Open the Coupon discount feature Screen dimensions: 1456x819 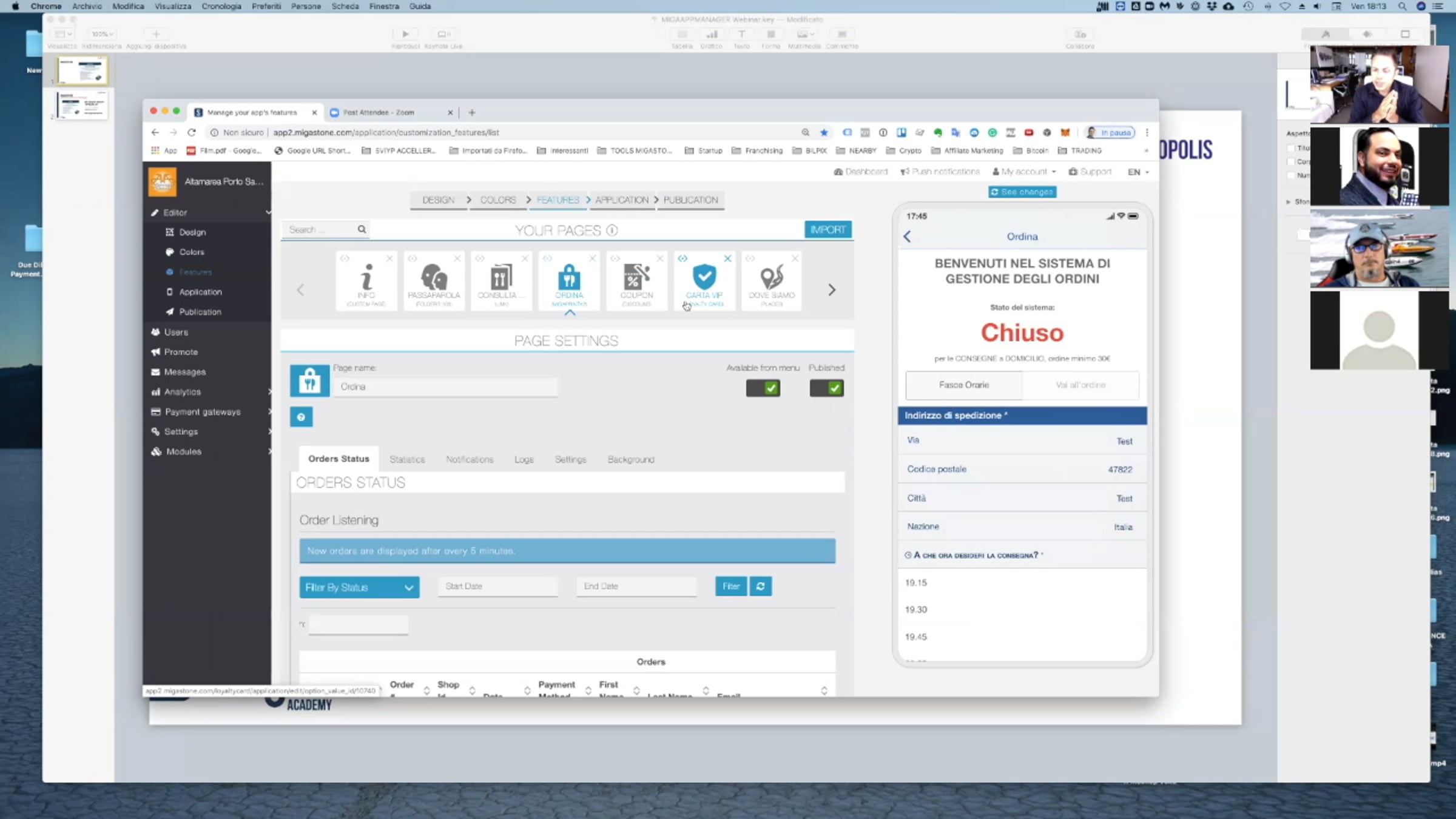tap(636, 281)
